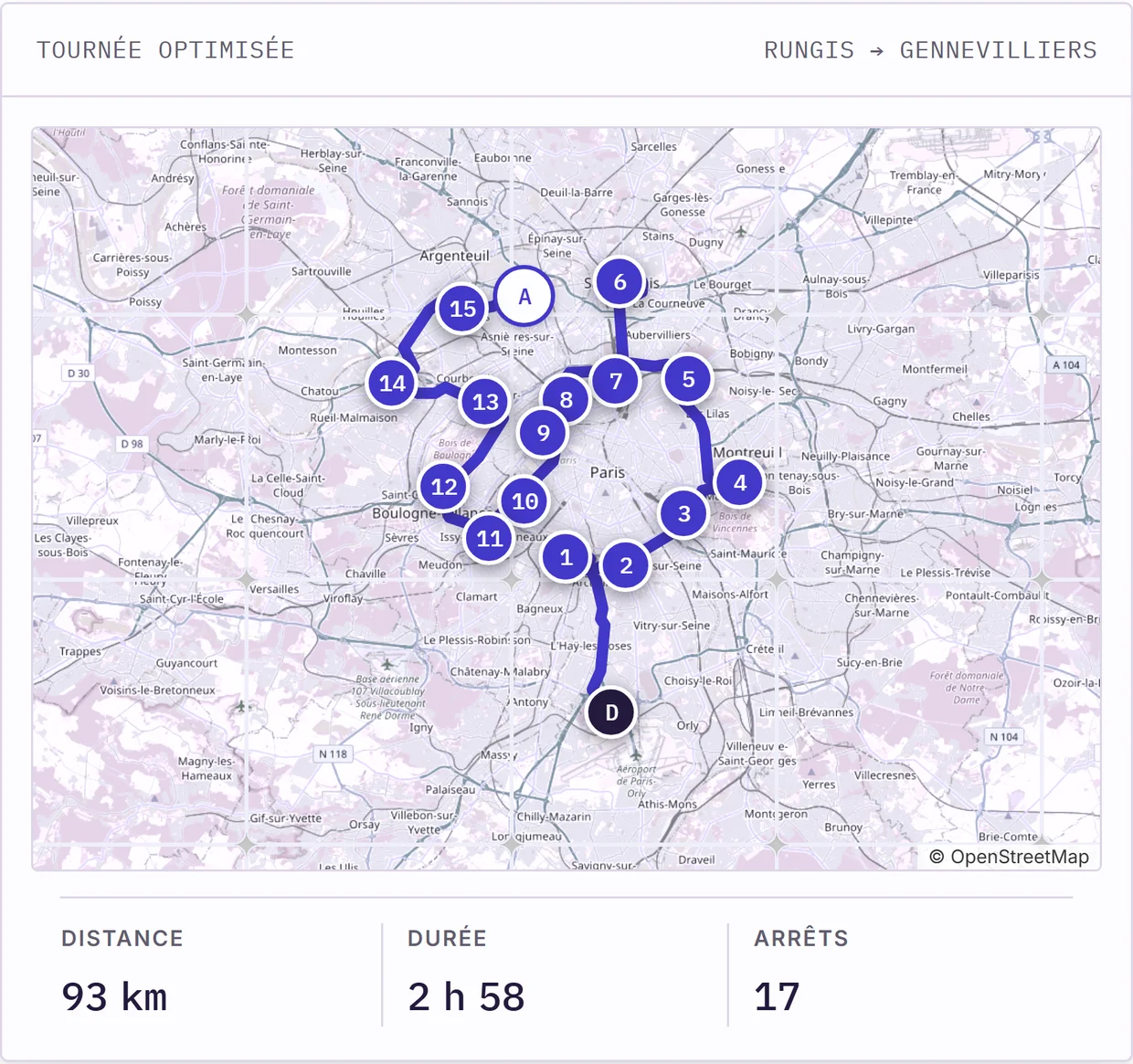Click the DURÉE label

point(447,938)
